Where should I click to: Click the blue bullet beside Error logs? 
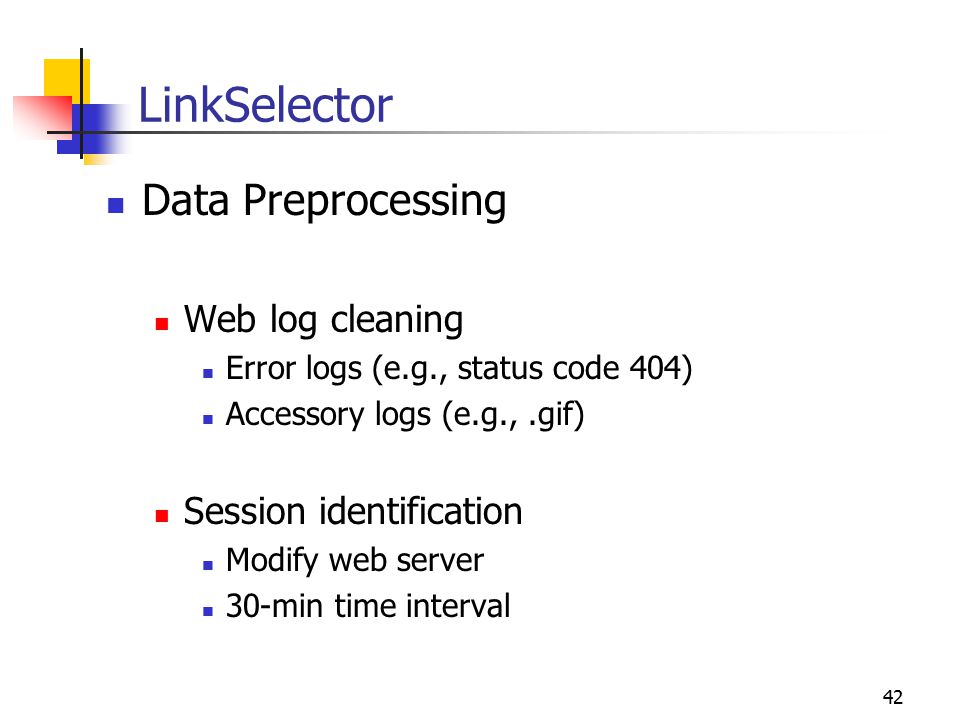click(x=208, y=373)
